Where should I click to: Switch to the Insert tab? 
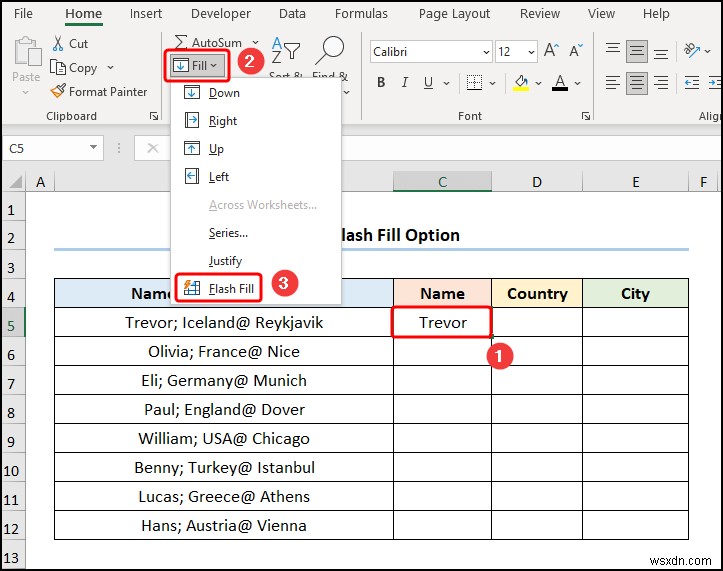[146, 14]
